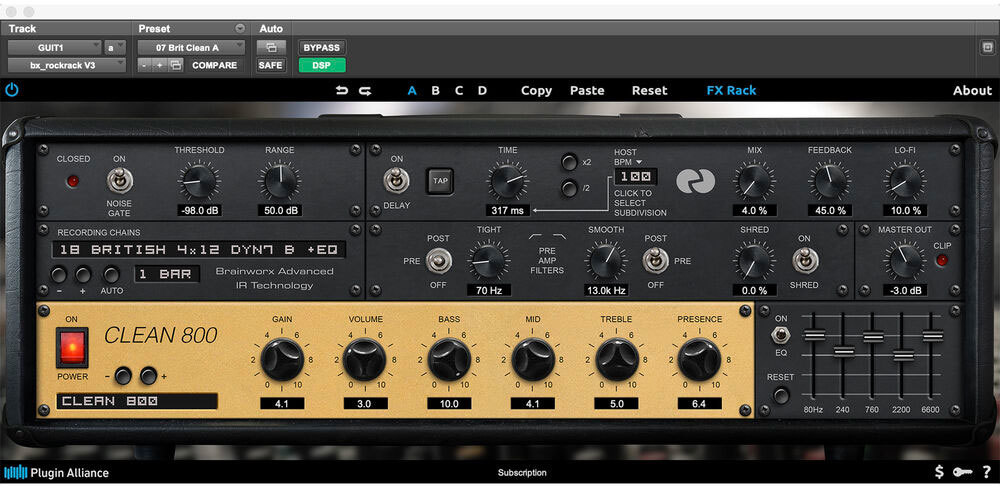The height and width of the screenshot is (488, 1000).
Task: Open the GUIT1 track selector dropdown
Action: coord(55,47)
